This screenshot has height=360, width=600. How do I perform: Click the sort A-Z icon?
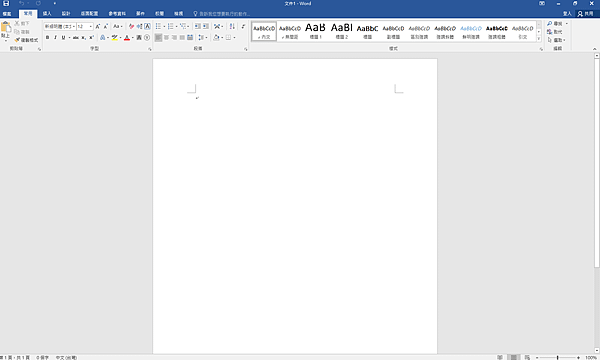click(232, 26)
